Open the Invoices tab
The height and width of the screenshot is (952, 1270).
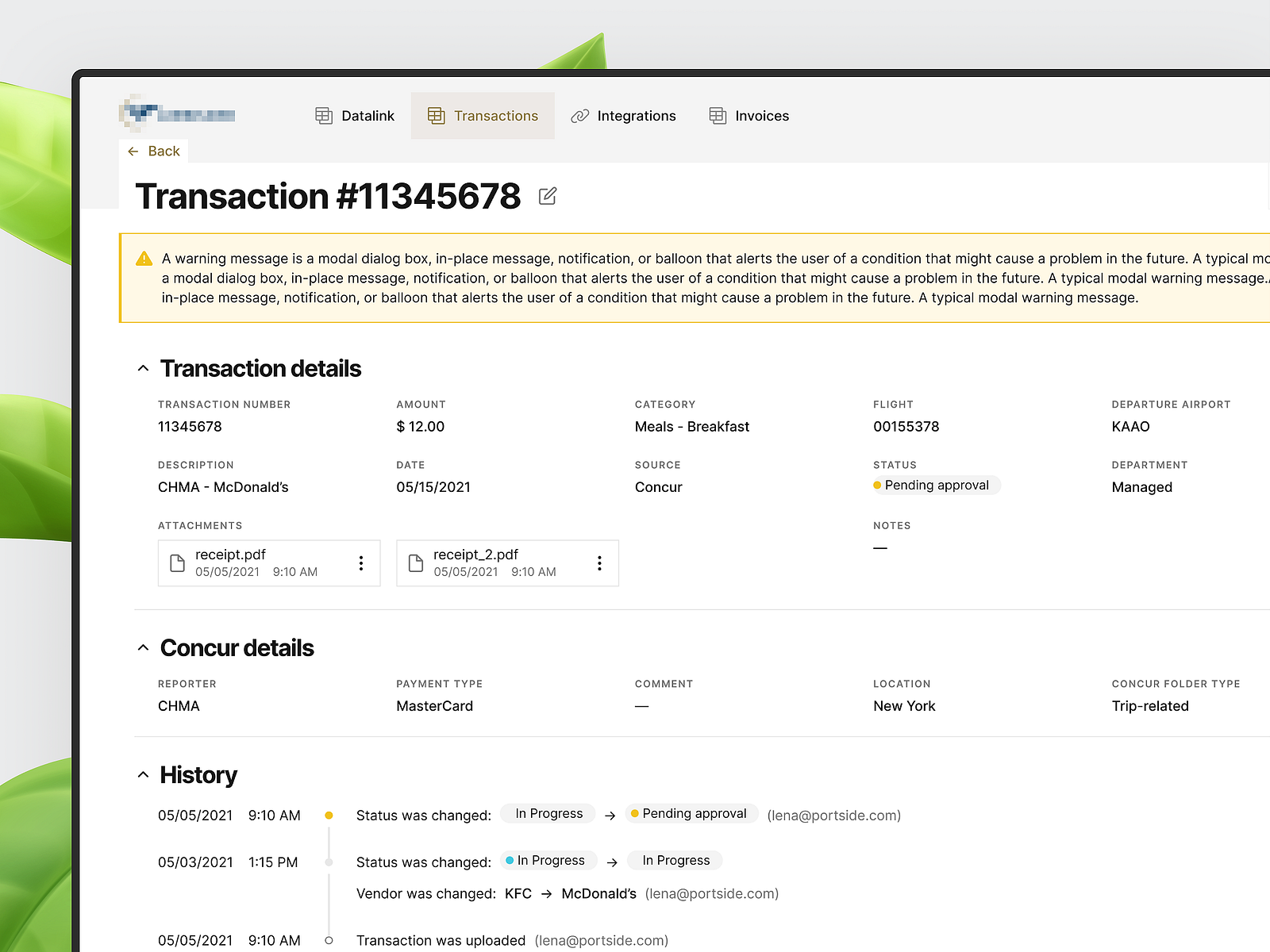(x=761, y=115)
